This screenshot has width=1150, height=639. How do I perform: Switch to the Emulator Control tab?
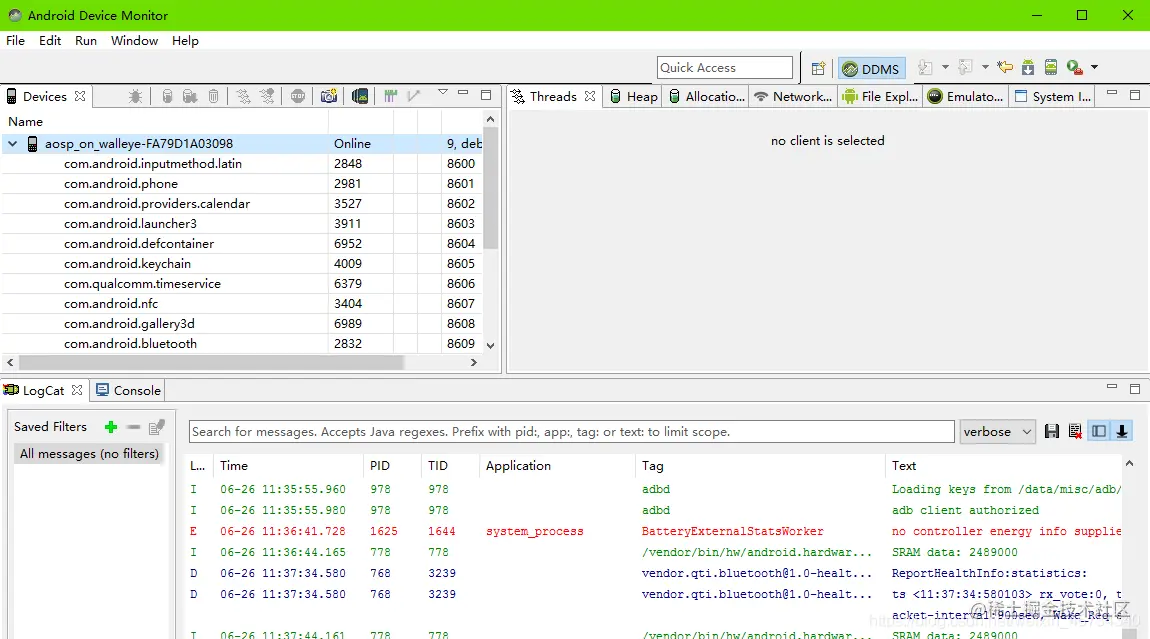[x=966, y=96]
